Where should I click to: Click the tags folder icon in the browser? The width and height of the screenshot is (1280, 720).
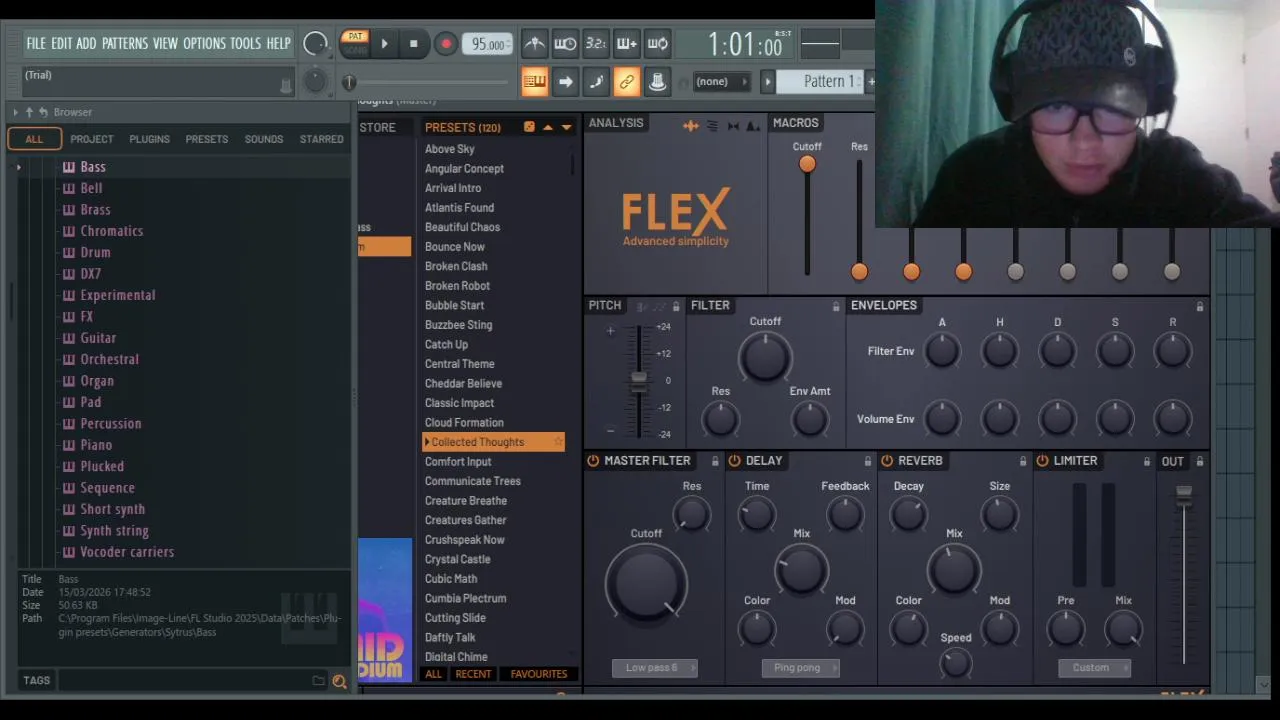coord(318,681)
